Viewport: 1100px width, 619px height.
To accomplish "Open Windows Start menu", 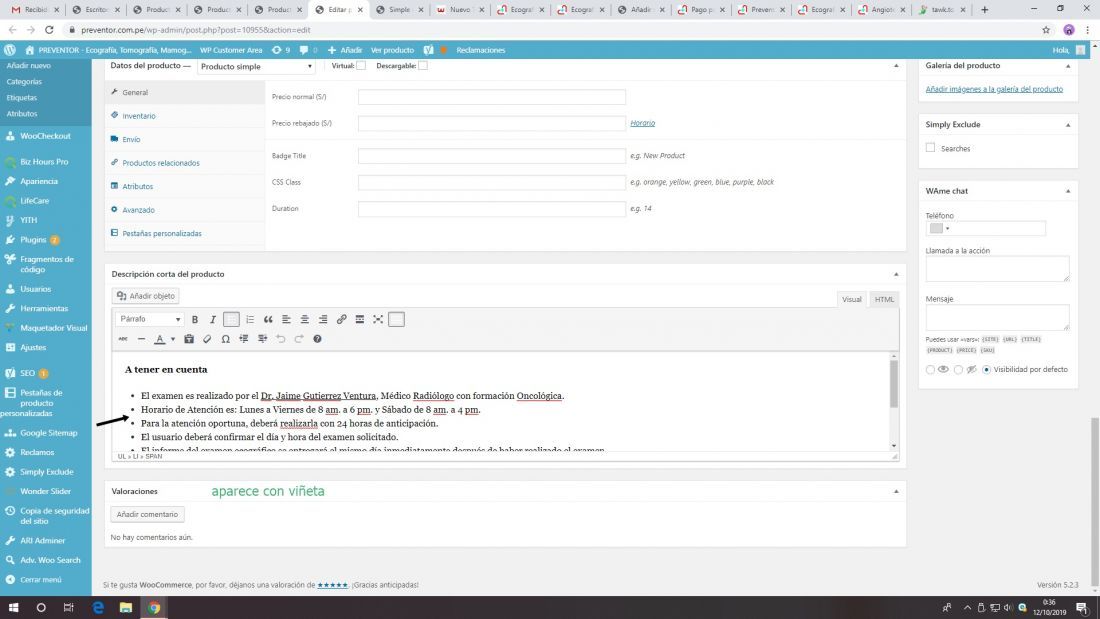I will point(13,608).
